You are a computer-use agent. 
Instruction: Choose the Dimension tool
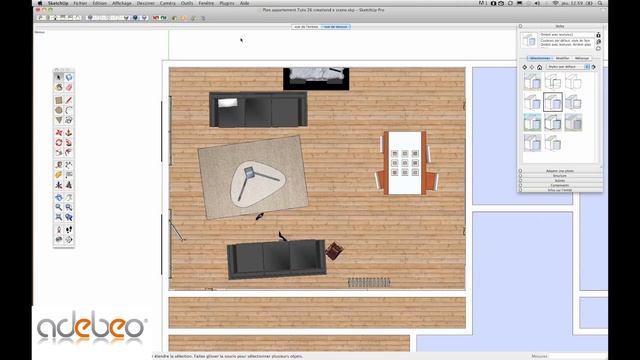(69, 165)
